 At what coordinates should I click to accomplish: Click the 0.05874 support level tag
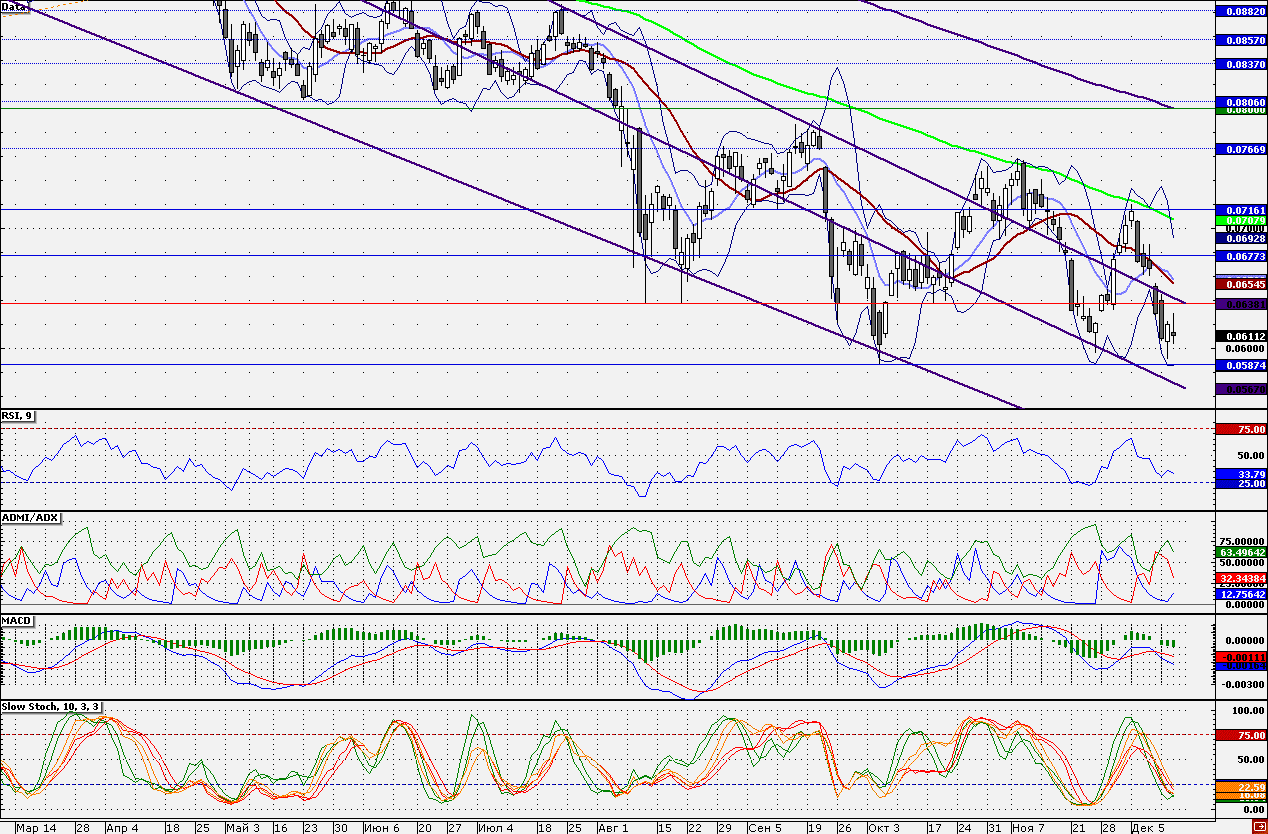(1241, 365)
